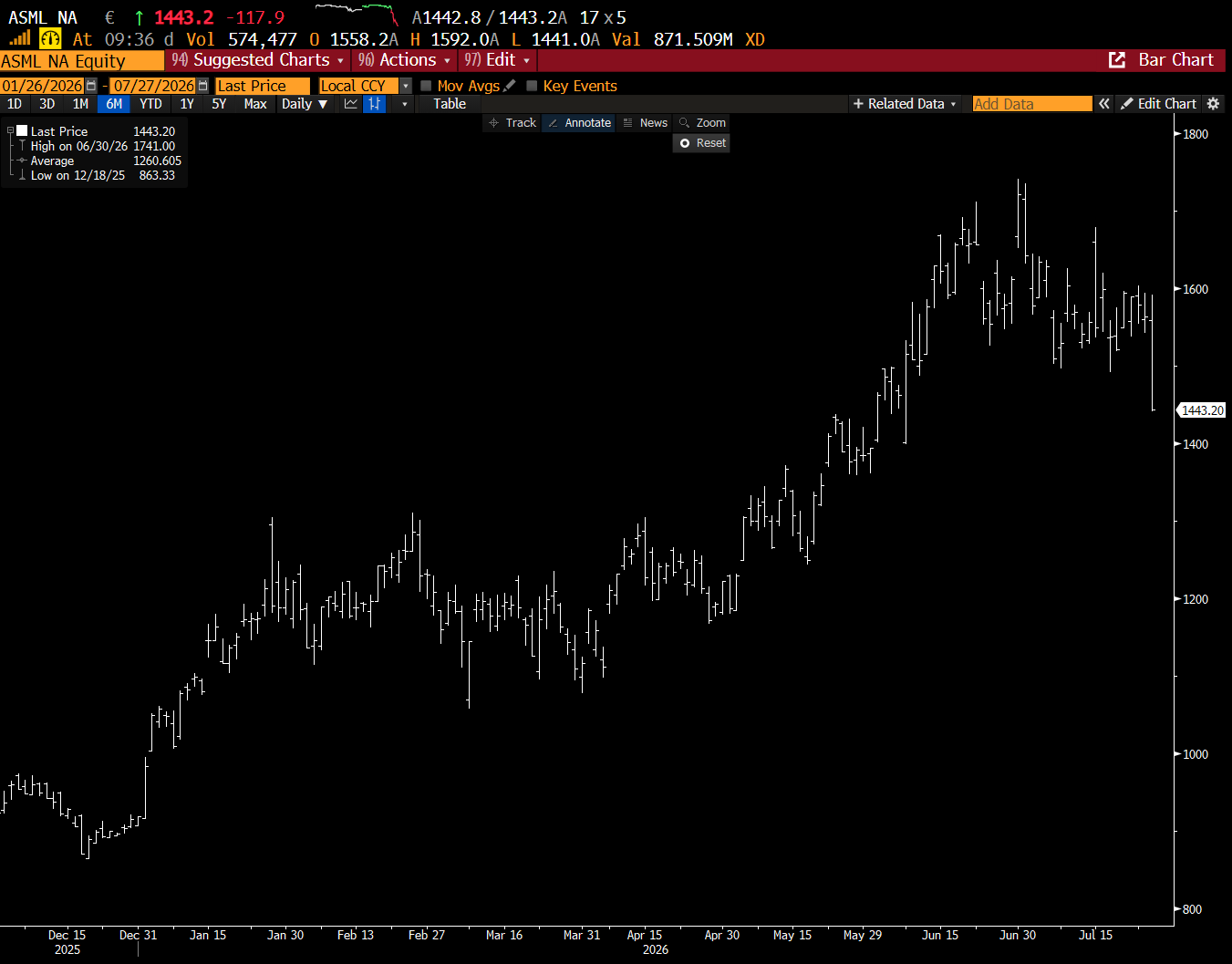Click the ASML NA Equity security field
This screenshot has width=1232, height=964.
pos(82,61)
